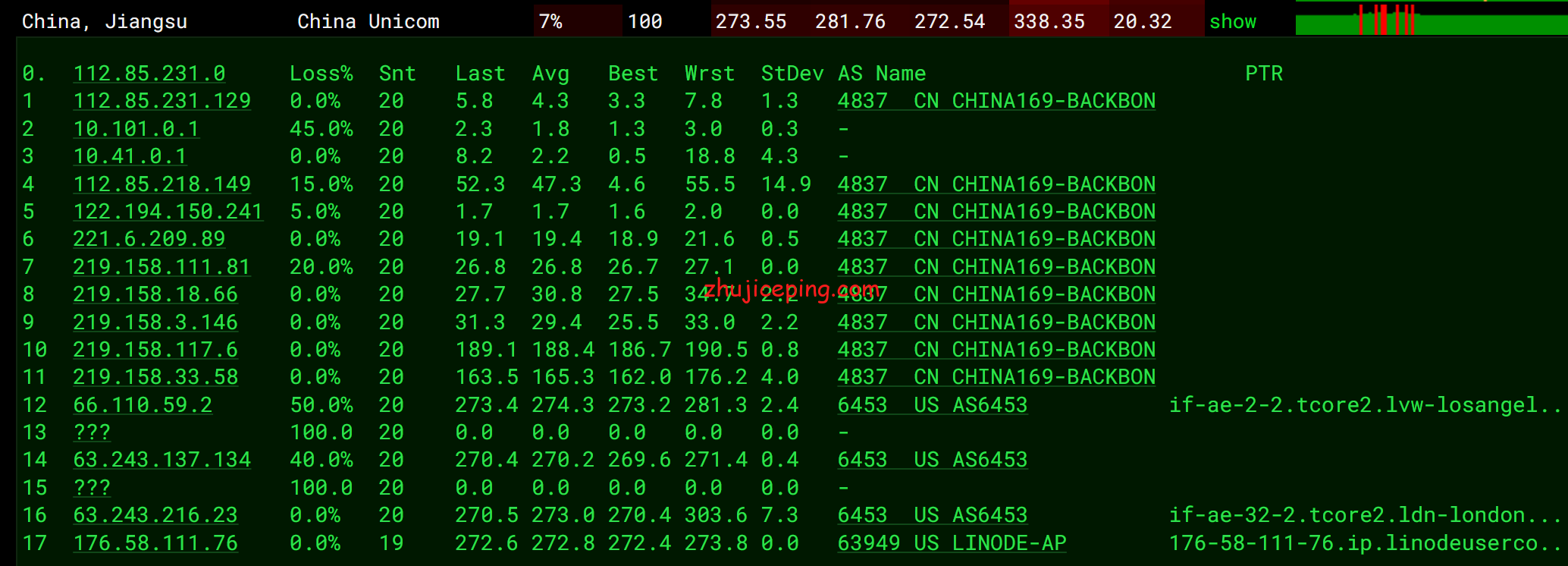Click the 303.6 worst value on hop 16
1568x566 pixels.
click(716, 515)
